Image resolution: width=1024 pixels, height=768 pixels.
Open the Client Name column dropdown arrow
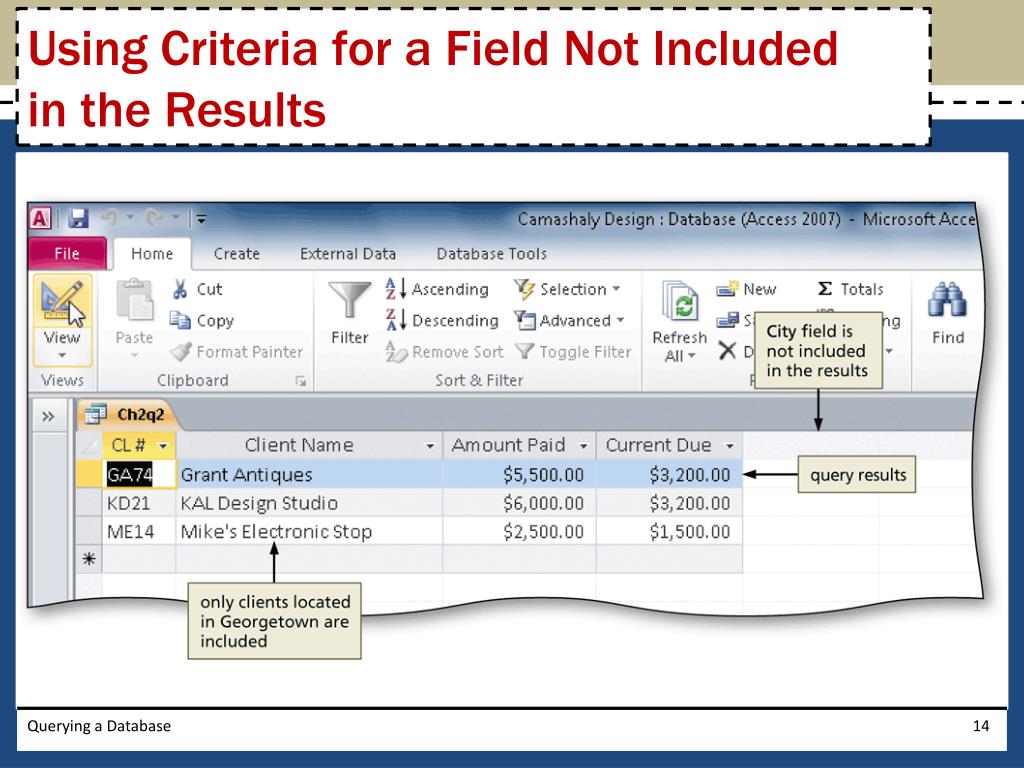430,446
